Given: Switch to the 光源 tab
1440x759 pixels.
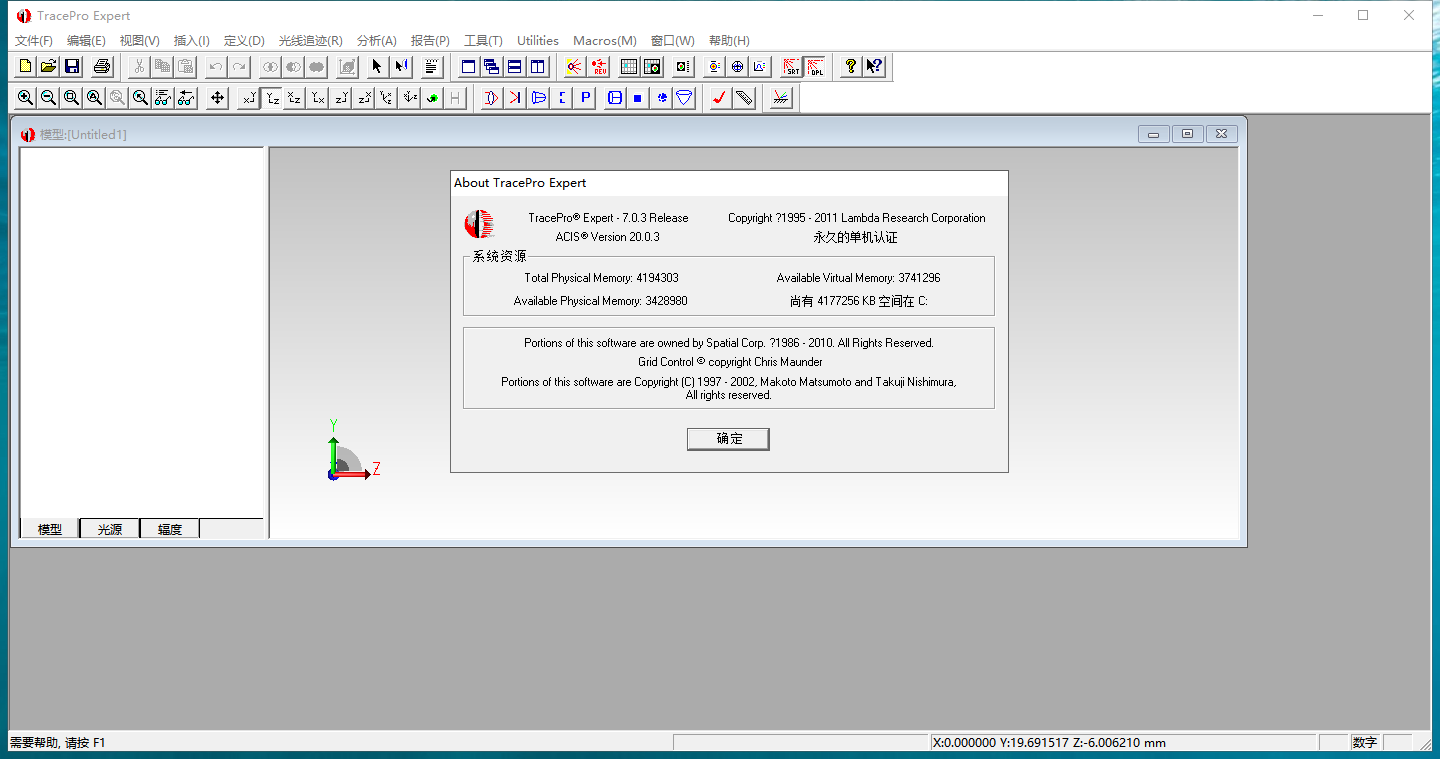Looking at the screenshot, I should click(109, 528).
